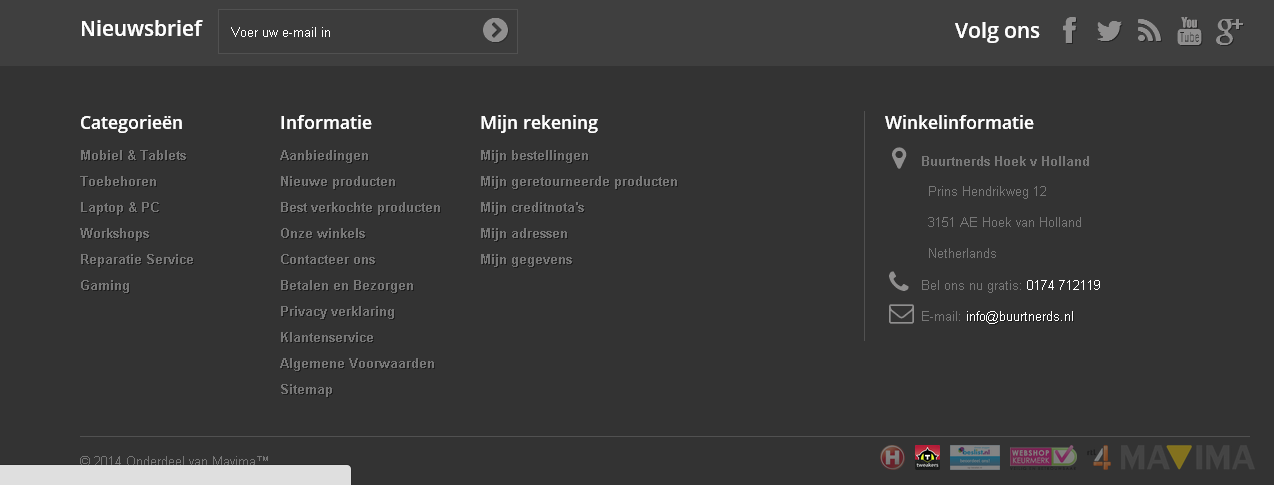View Algemene Voorwaarden page
1275x485 pixels.
click(x=357, y=363)
